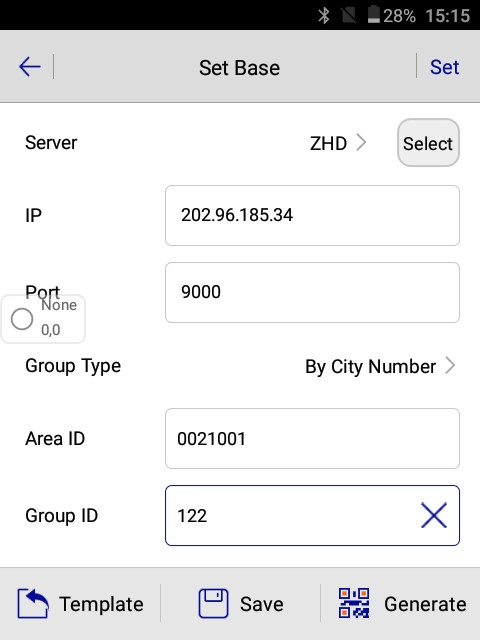The image size is (480, 640).
Task: Tap the Bluetooth status bar icon
Action: click(x=324, y=16)
